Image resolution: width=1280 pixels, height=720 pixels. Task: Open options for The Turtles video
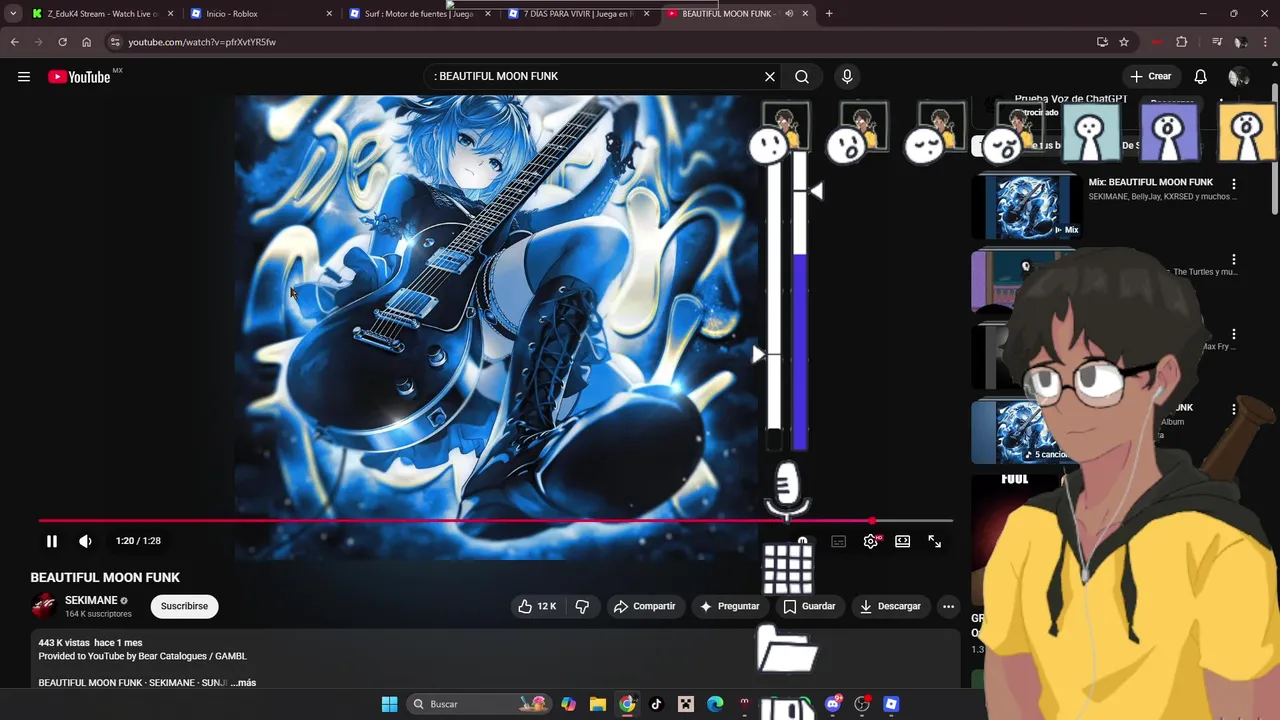point(1234,259)
